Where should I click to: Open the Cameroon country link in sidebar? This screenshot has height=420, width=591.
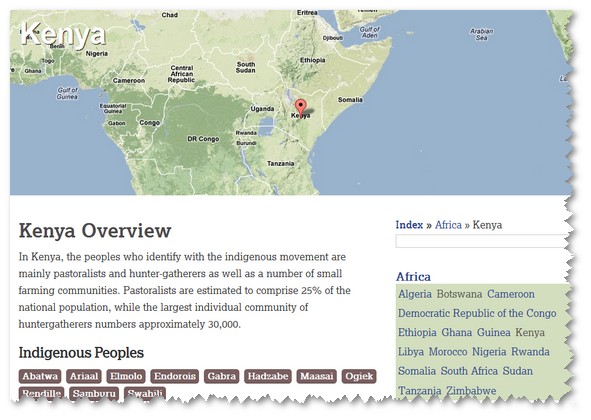511,294
